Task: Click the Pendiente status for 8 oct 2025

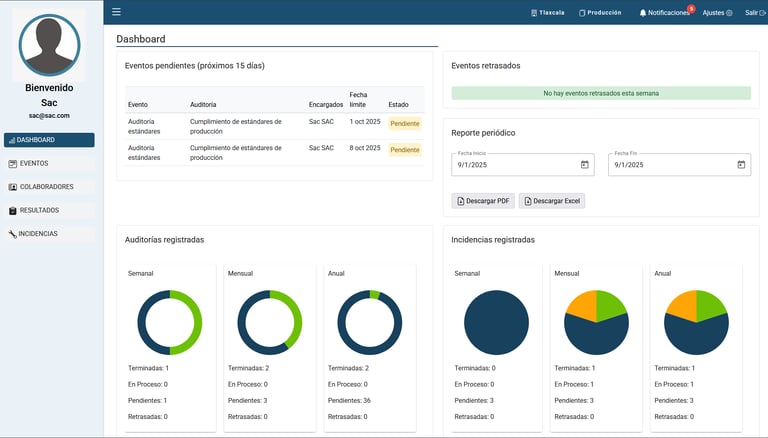Action: click(405, 150)
